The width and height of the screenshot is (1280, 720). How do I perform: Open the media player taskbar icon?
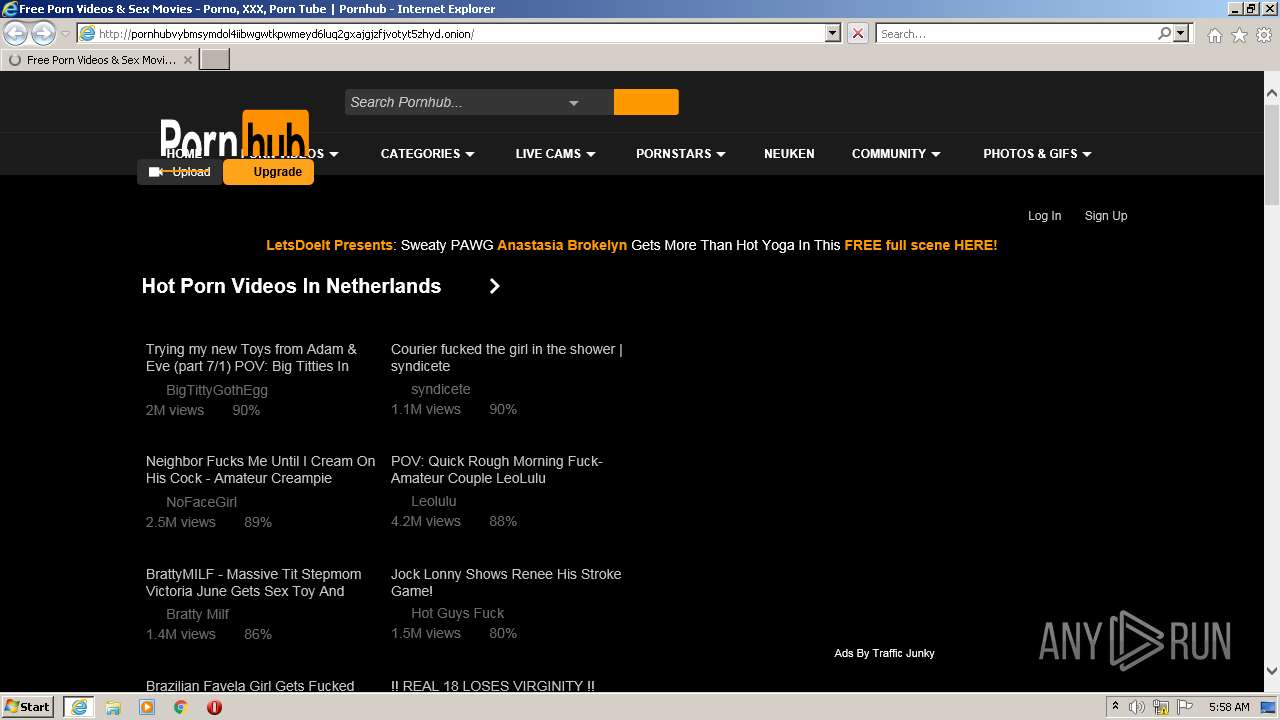point(147,707)
